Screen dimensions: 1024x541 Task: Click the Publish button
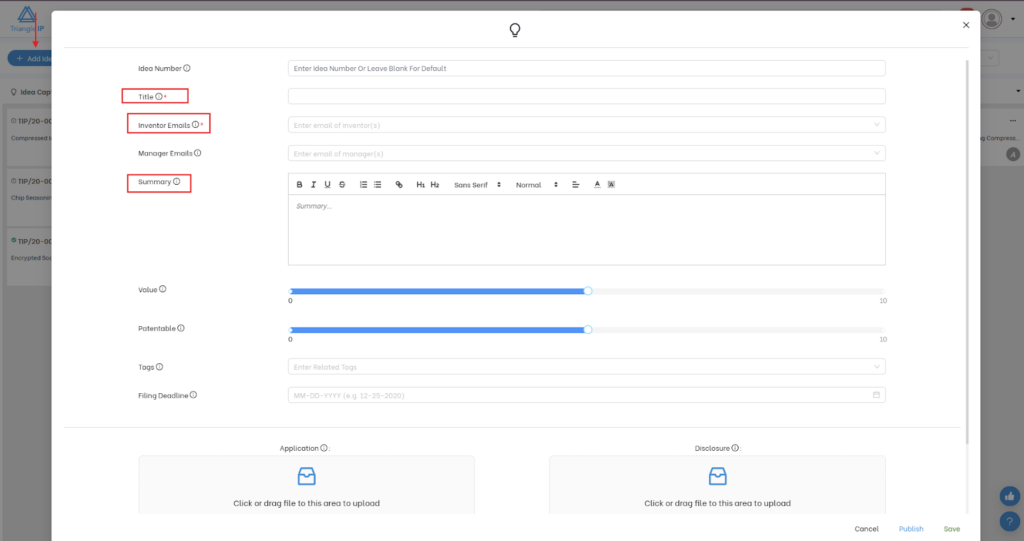point(911,528)
